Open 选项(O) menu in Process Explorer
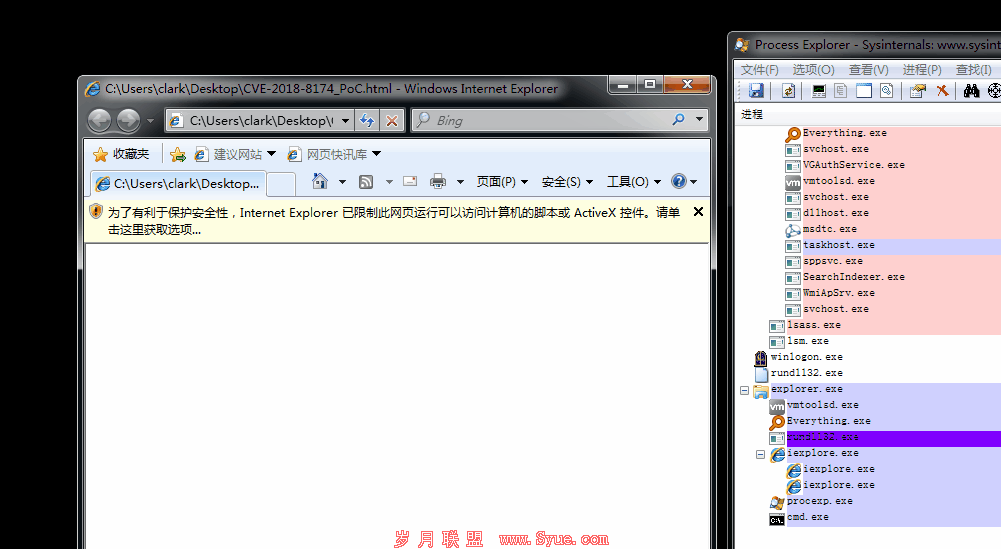1001x549 pixels. click(813, 70)
